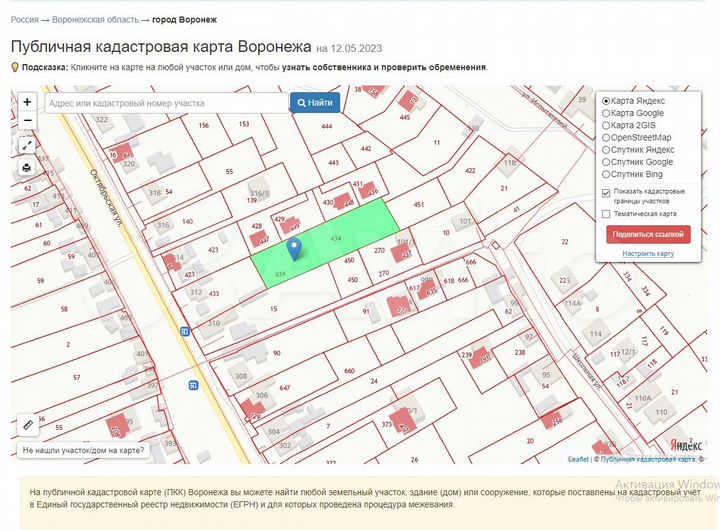Click parcel number 443 on map

click(333, 162)
